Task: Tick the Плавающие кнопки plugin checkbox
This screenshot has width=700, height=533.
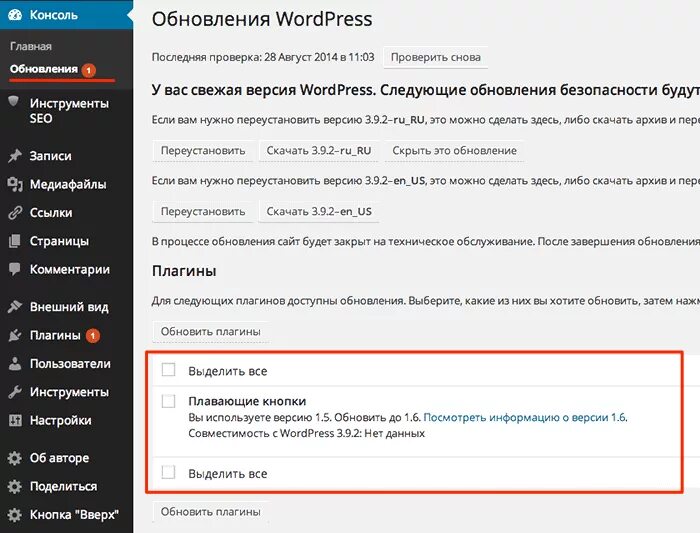Action: (x=168, y=401)
